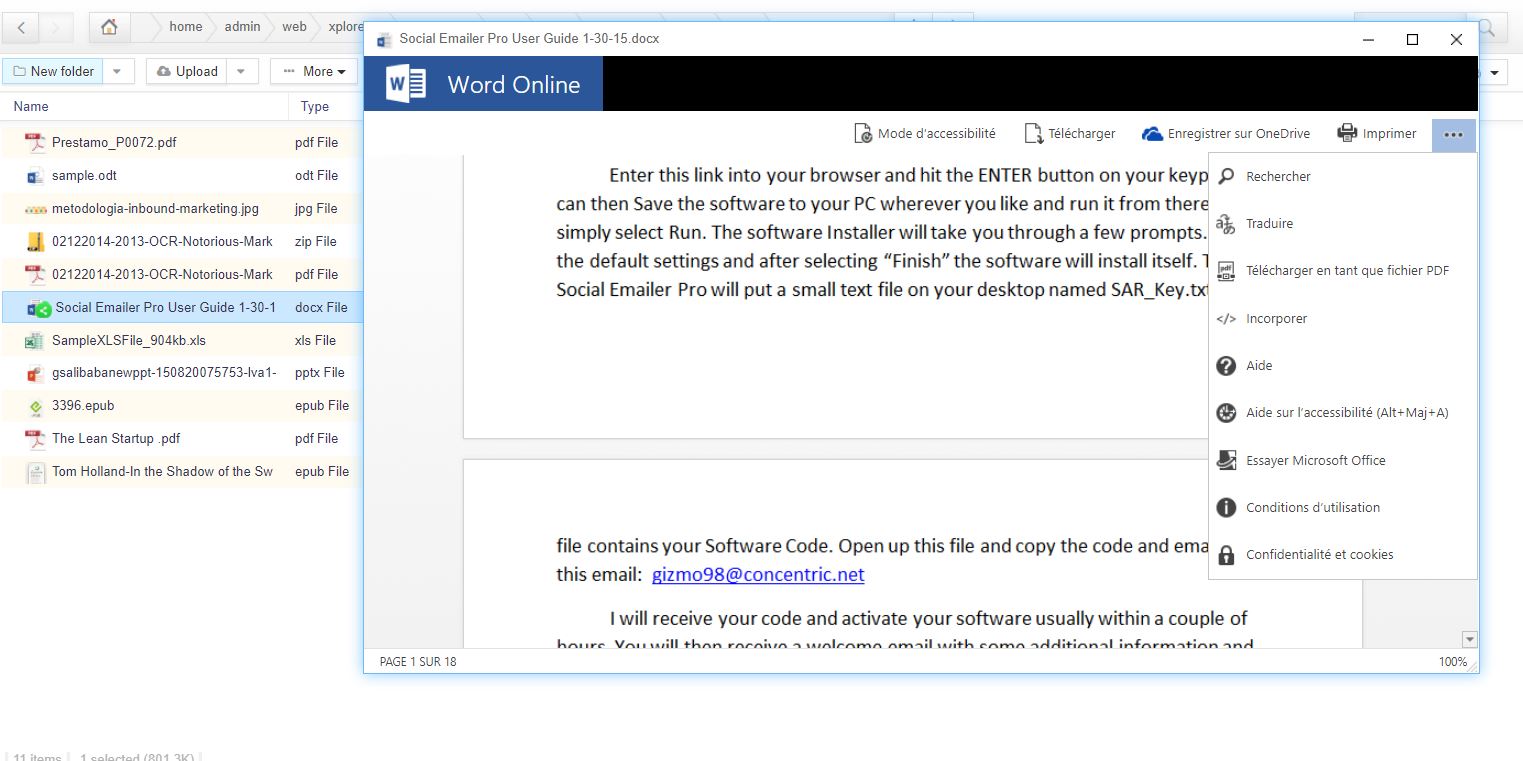Click the PDF icon of Prestamo_P0072.pdf

[35, 142]
